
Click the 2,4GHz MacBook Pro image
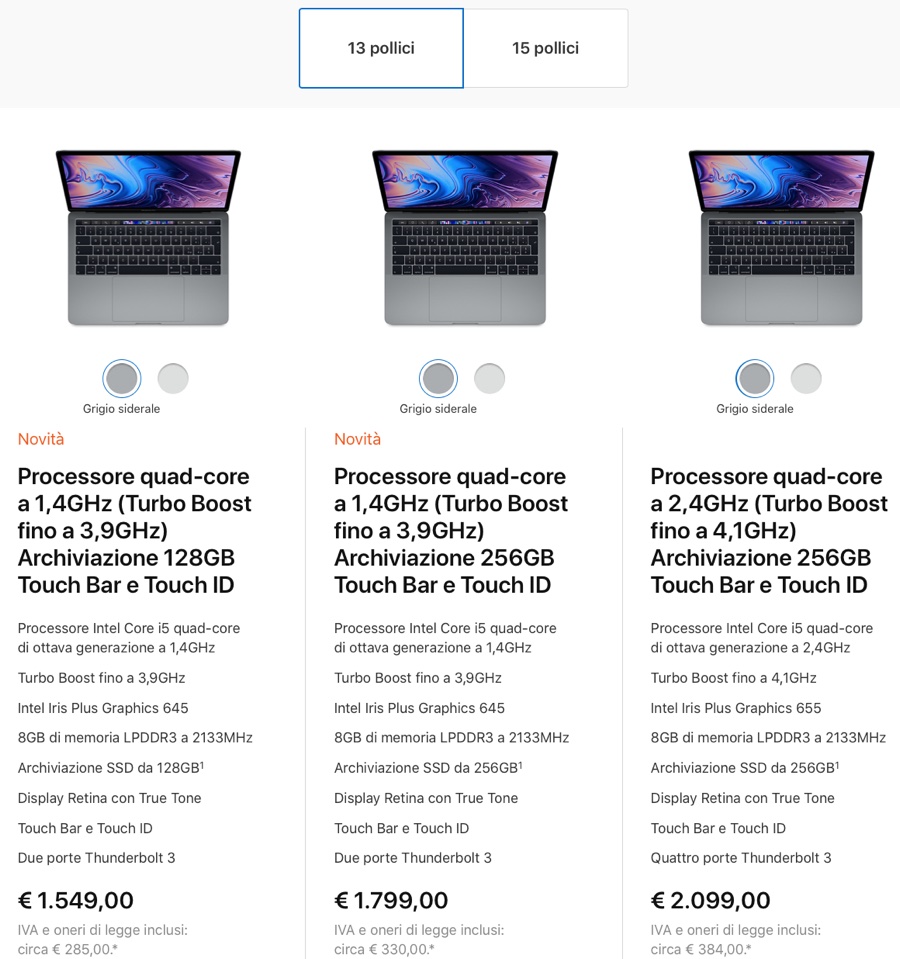pyautogui.click(x=781, y=238)
